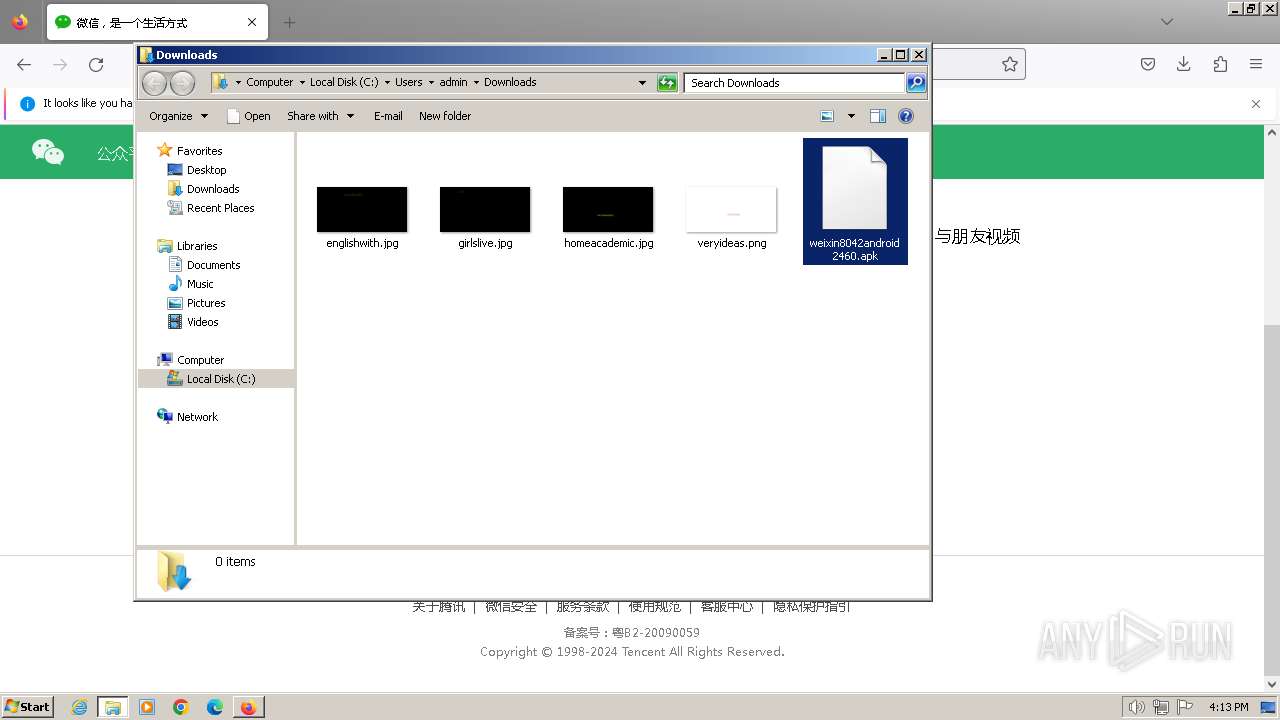Open the 使用规范 footer link
1280x720 pixels.
click(655, 607)
